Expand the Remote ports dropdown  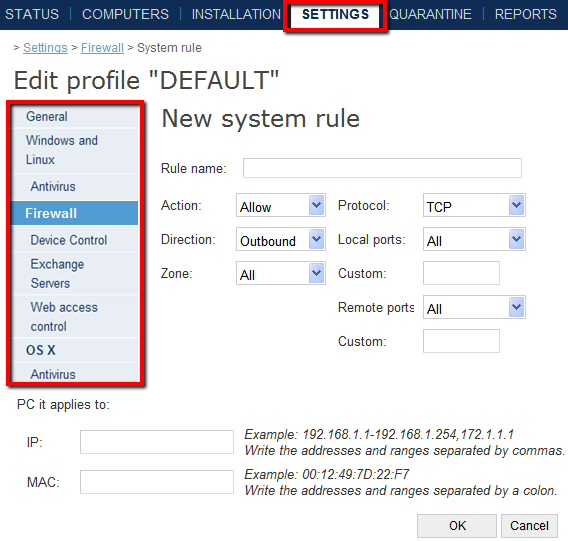pyautogui.click(x=474, y=307)
